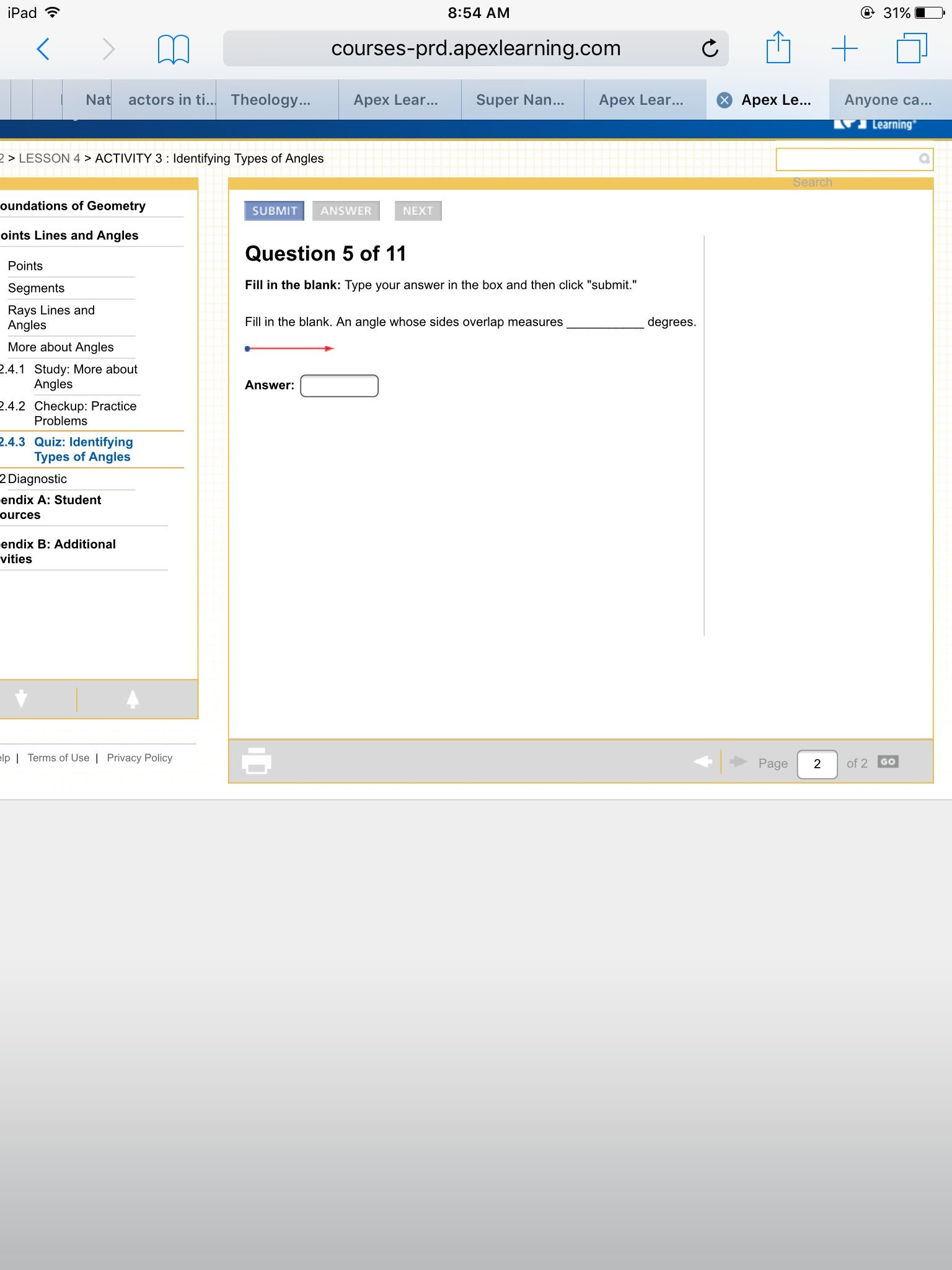
Task: Select Rays Lines and Angles lesson
Action: (x=51, y=317)
